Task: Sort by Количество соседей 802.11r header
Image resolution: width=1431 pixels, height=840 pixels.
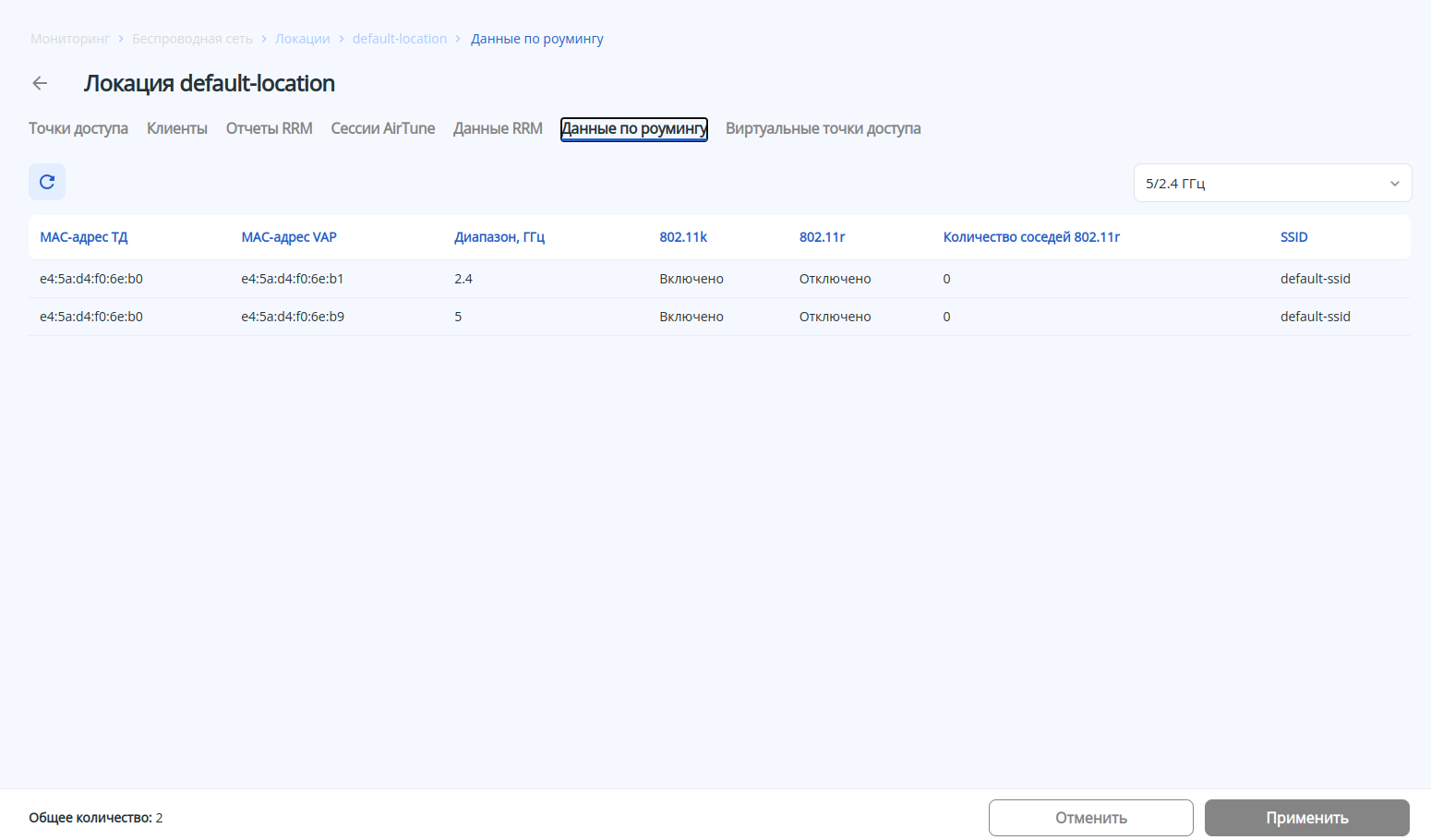Action: click(x=1031, y=237)
